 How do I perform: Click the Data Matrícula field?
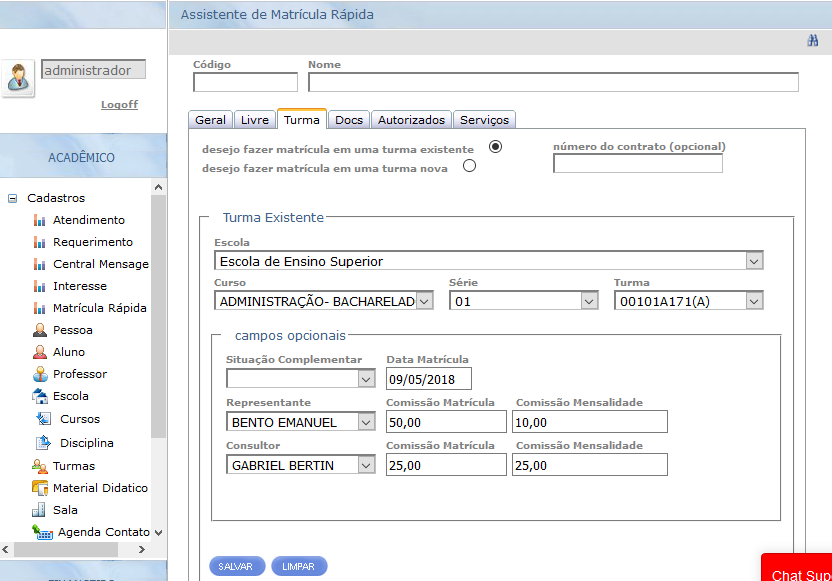pyautogui.click(x=428, y=379)
